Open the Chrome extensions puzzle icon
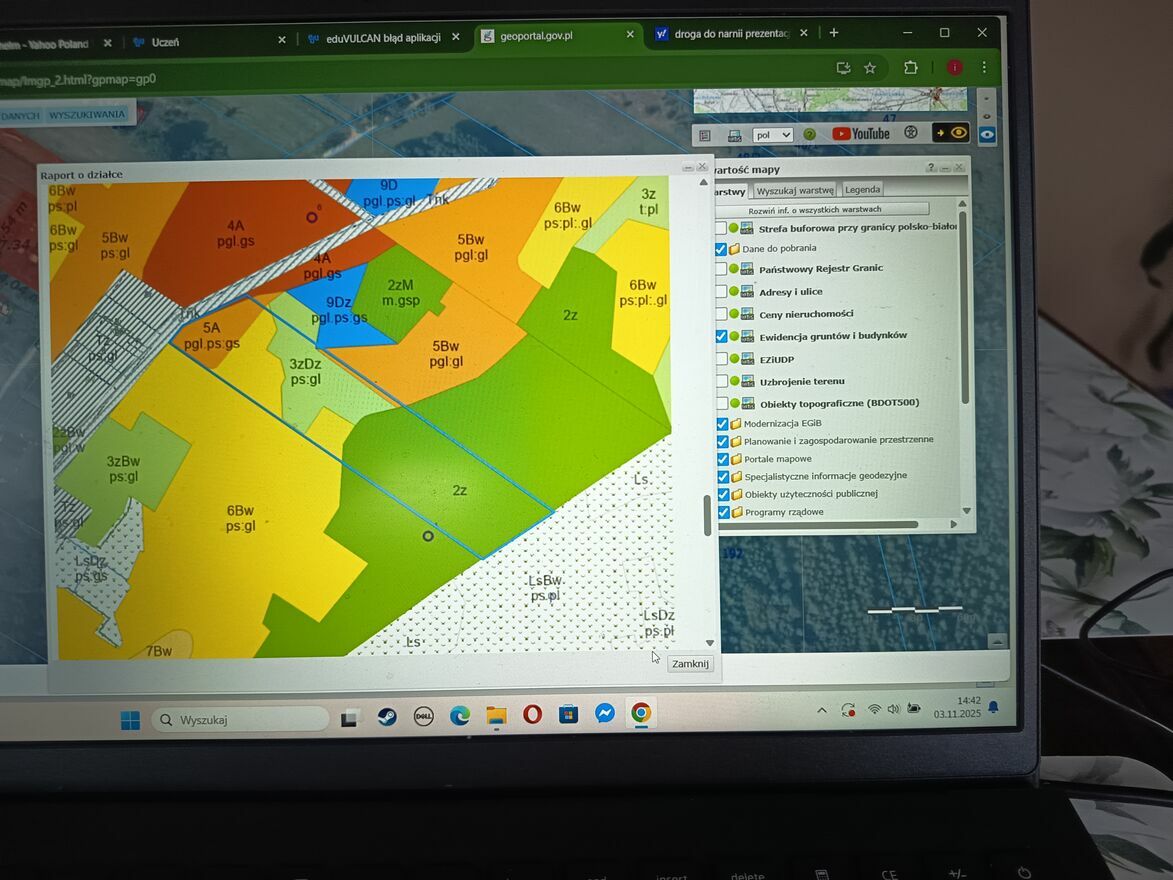Image resolution: width=1173 pixels, height=880 pixels. [910, 68]
